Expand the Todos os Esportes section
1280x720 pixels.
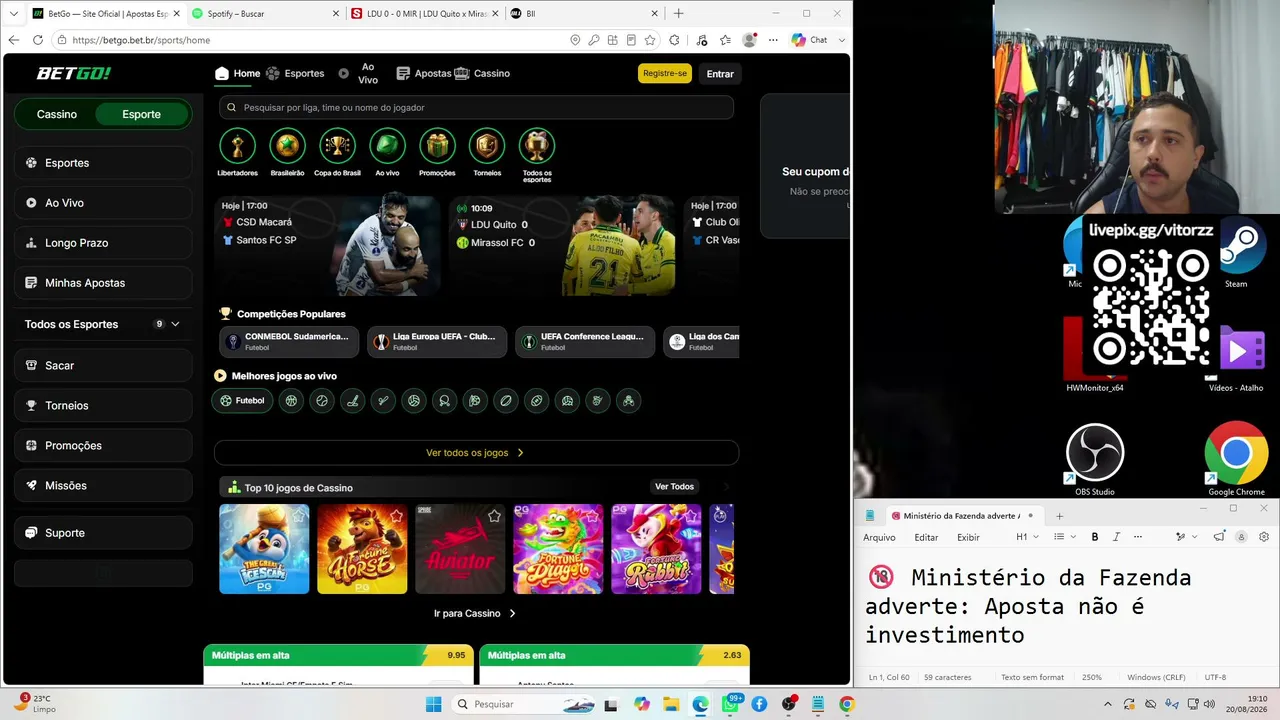tap(102, 324)
